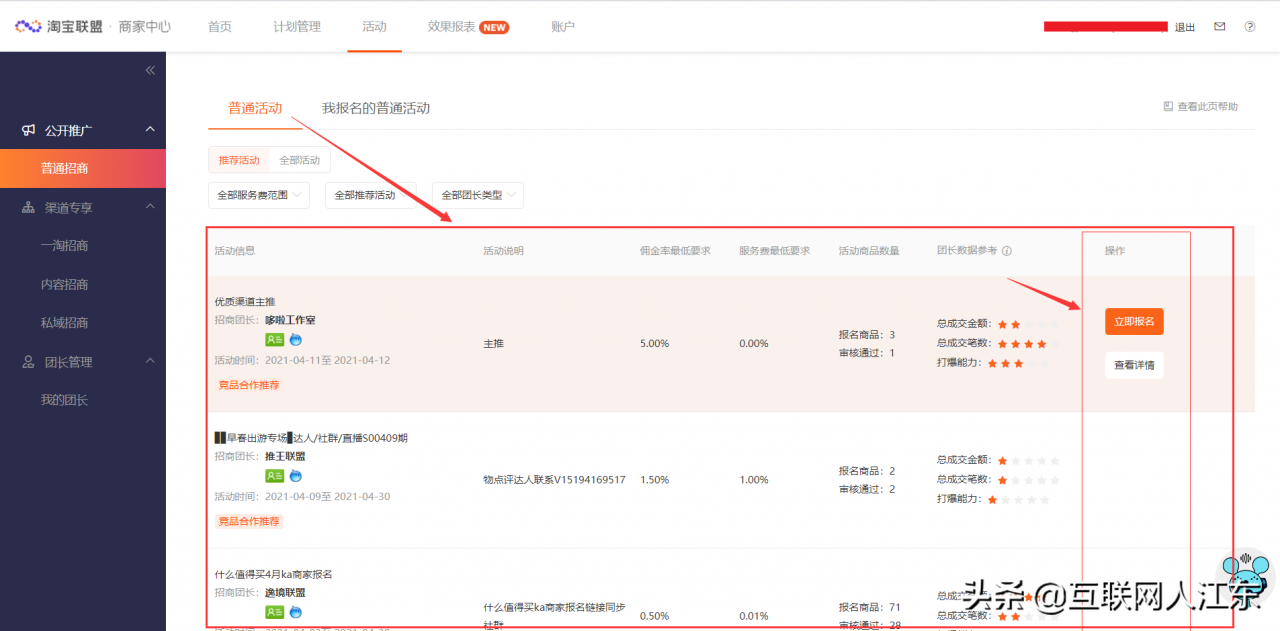1280x631 pixels.
Task: Open 全部推荐活动 dropdown
Action: 370,195
